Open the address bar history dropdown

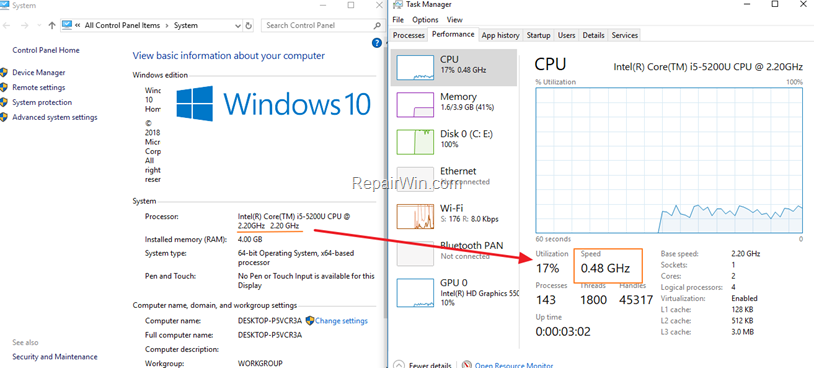[238, 25]
